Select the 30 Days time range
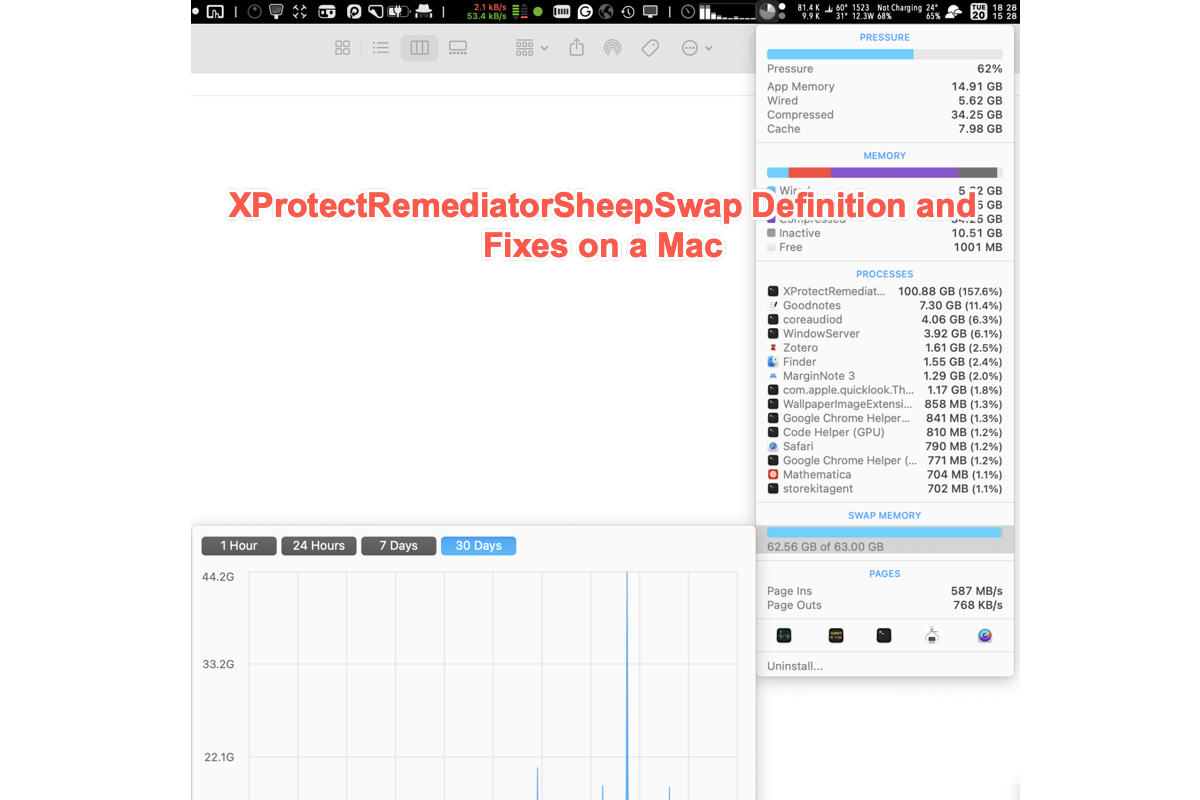Viewport: 1200px width, 800px height. point(478,545)
